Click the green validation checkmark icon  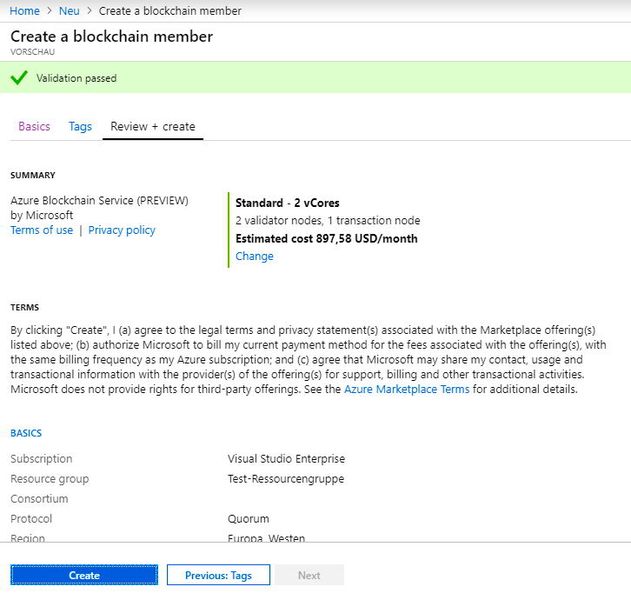click(19, 78)
